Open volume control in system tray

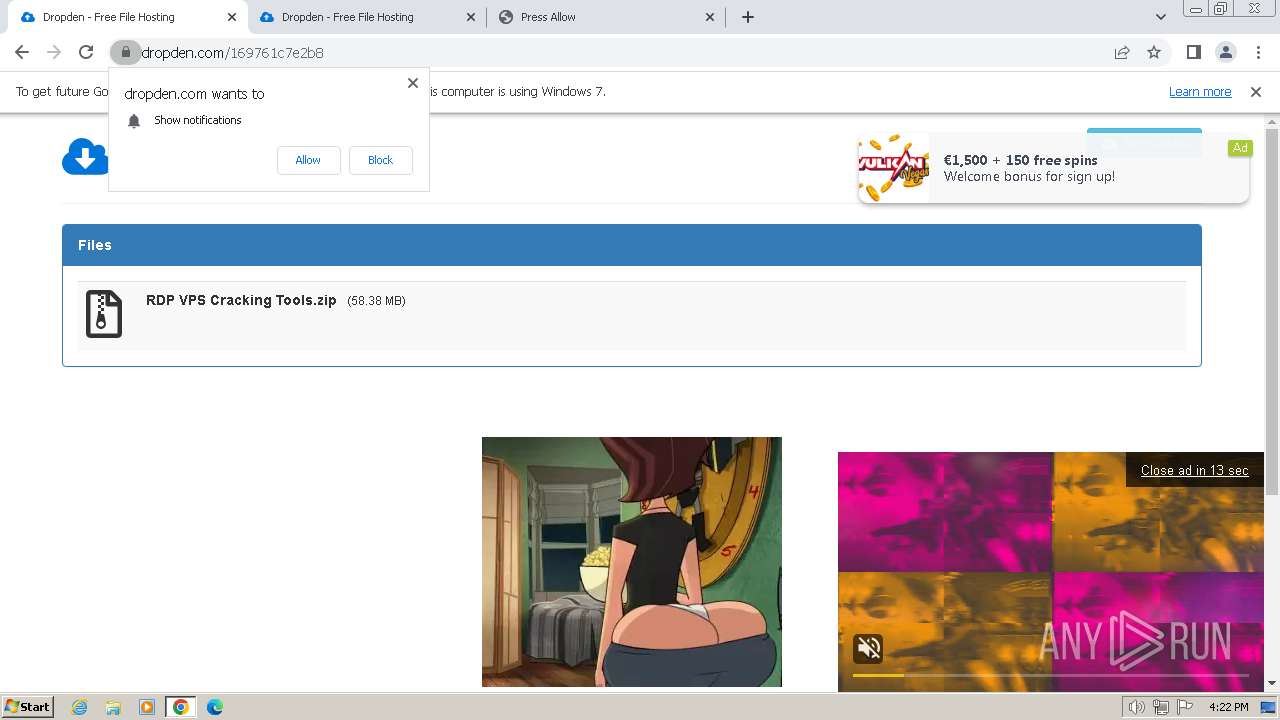[x=1136, y=707]
